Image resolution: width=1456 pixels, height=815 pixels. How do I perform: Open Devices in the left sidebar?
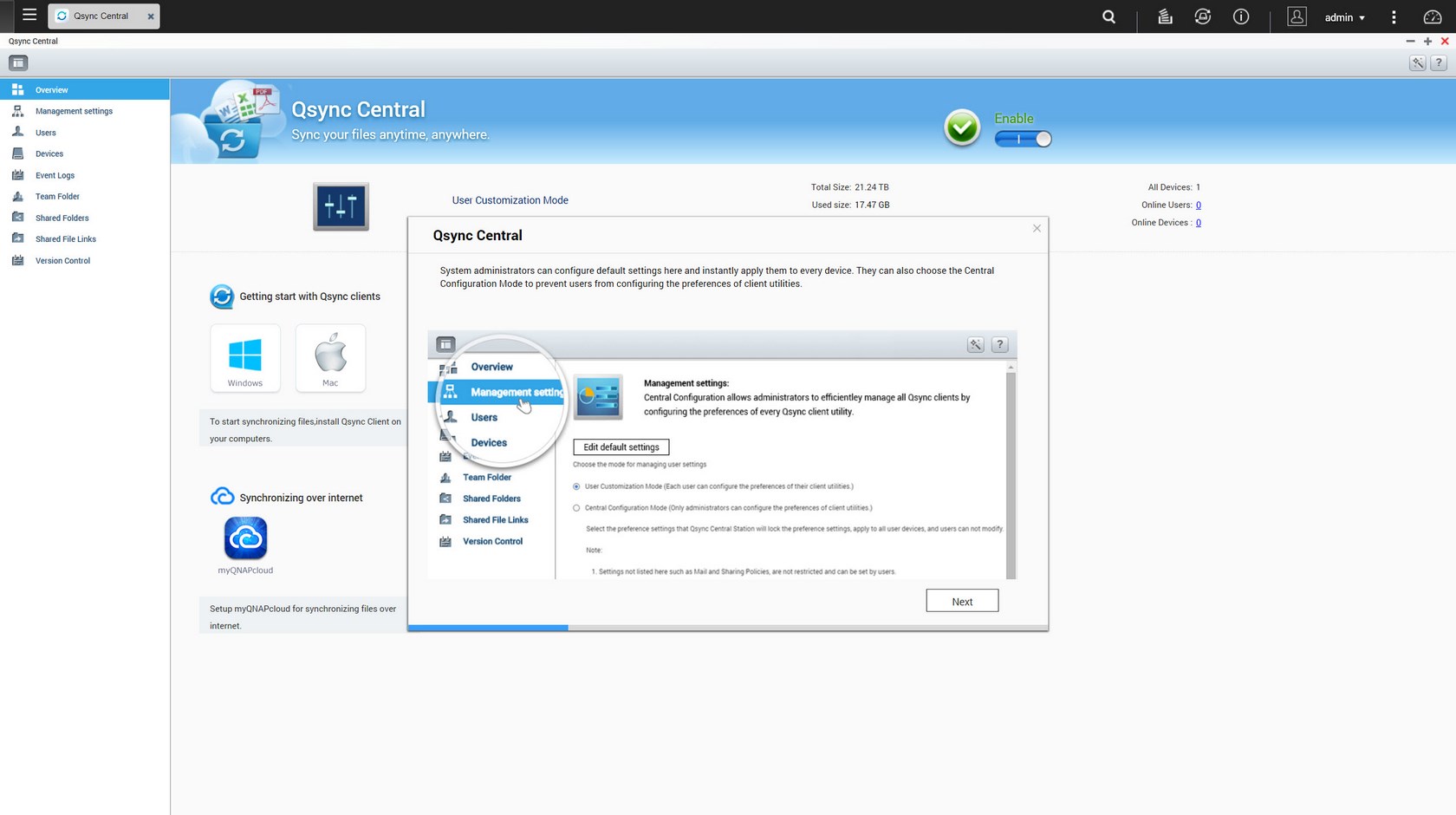(x=85, y=153)
